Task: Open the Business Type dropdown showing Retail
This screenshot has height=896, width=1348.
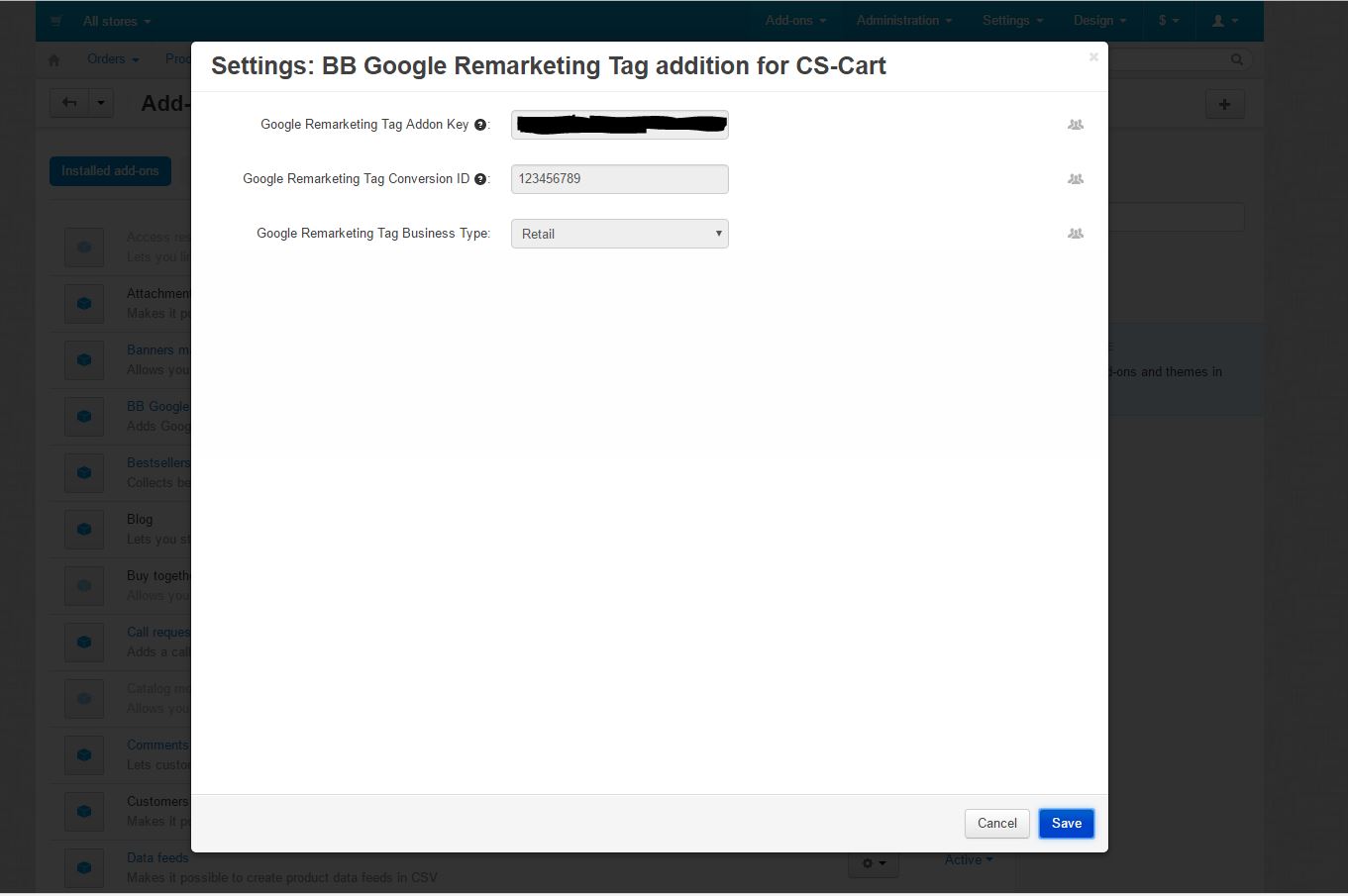Action: [x=619, y=234]
